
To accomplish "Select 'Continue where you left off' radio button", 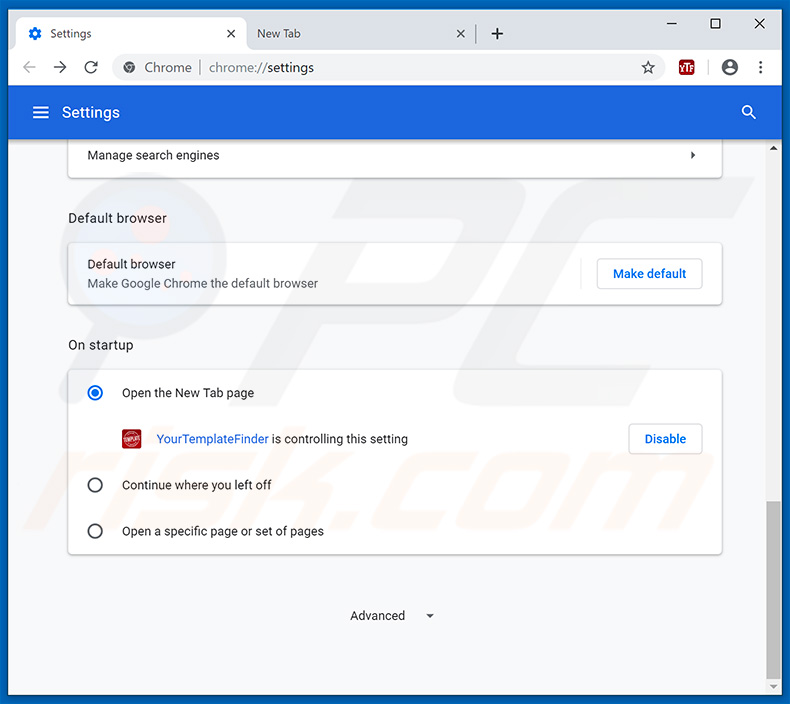I will pyautogui.click(x=95, y=485).
